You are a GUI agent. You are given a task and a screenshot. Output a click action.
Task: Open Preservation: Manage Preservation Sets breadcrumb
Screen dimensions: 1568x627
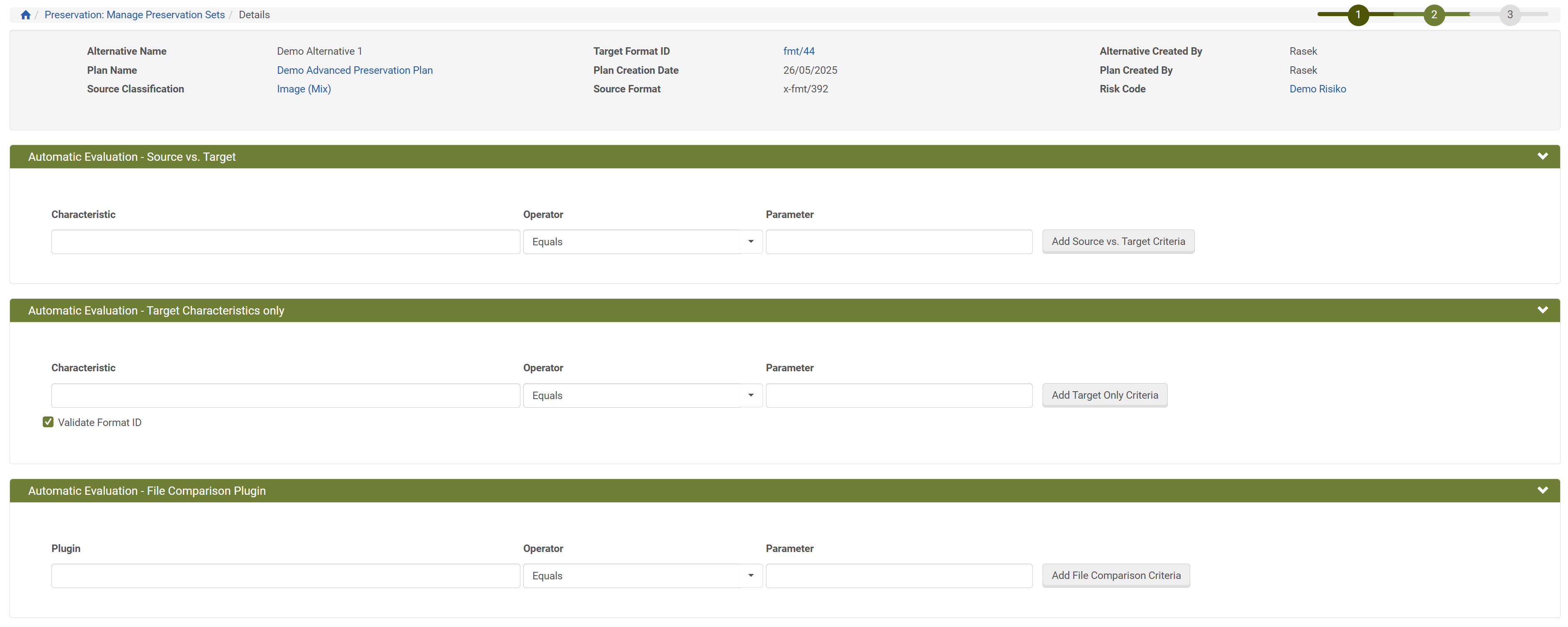point(134,15)
